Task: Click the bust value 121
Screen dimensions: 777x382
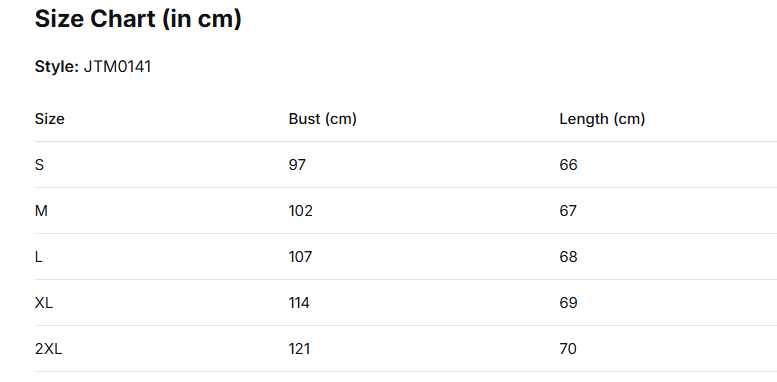Action: click(299, 349)
